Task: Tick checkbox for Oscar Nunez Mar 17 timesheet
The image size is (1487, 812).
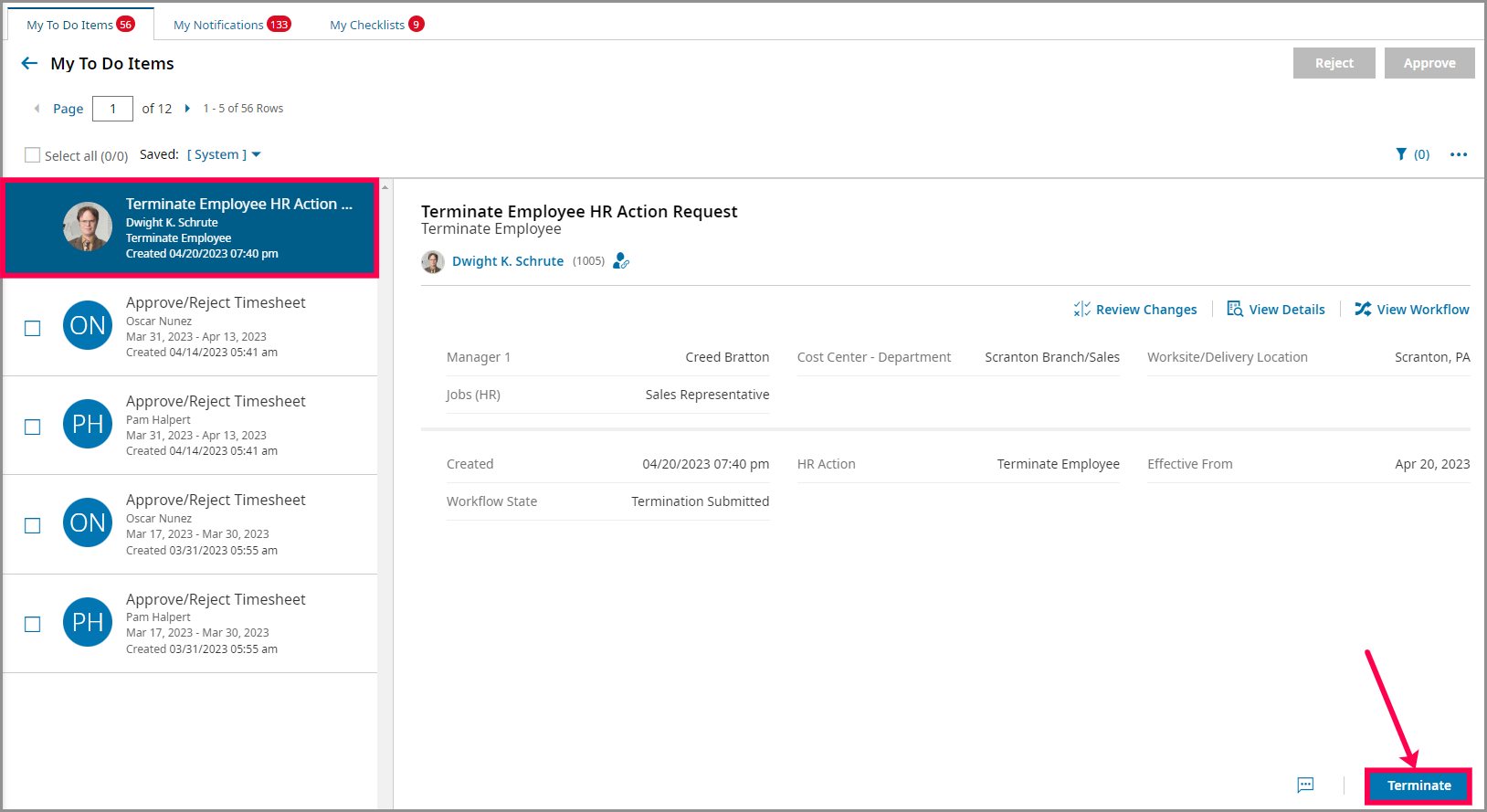Action: point(32,525)
